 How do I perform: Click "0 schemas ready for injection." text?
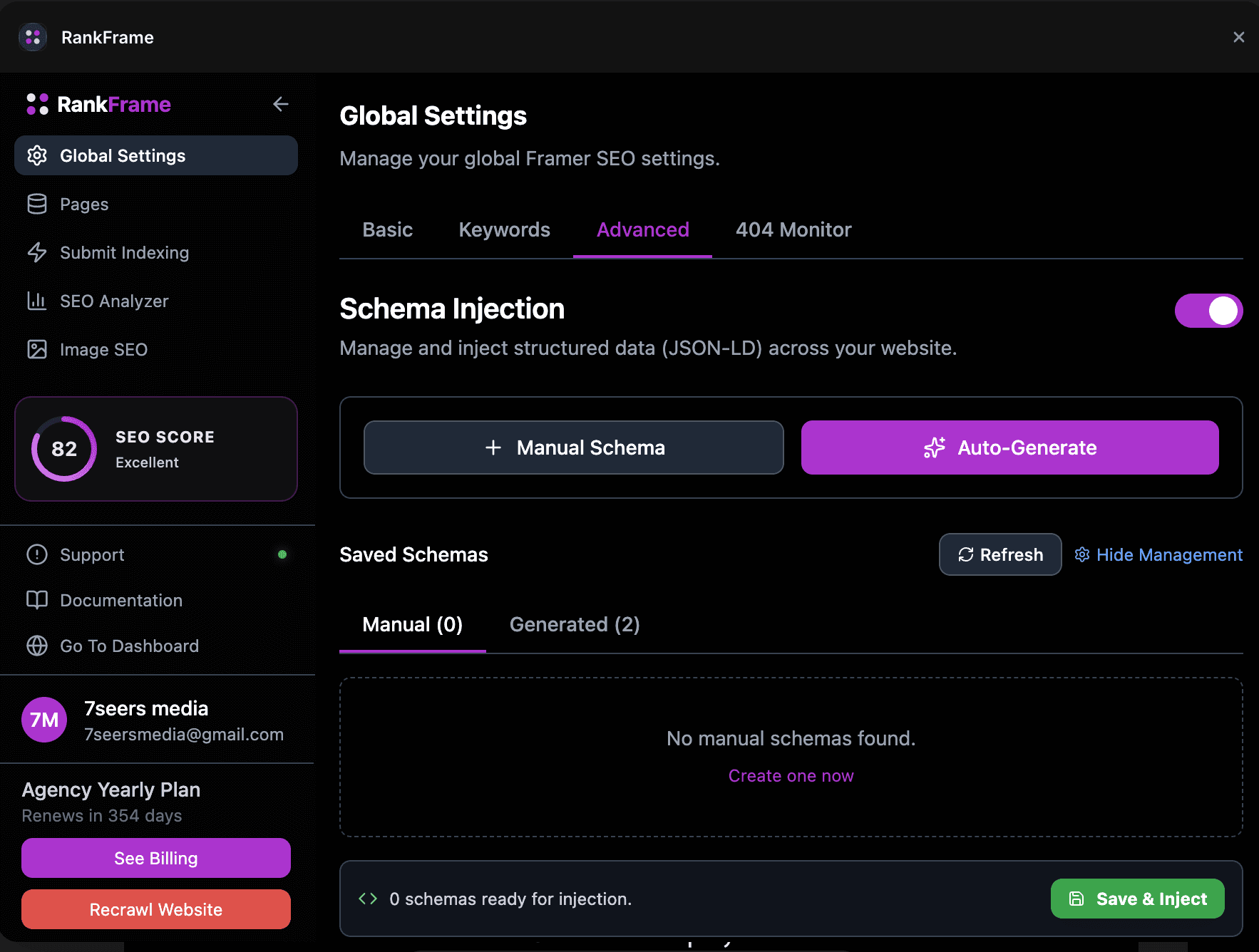tap(510, 899)
